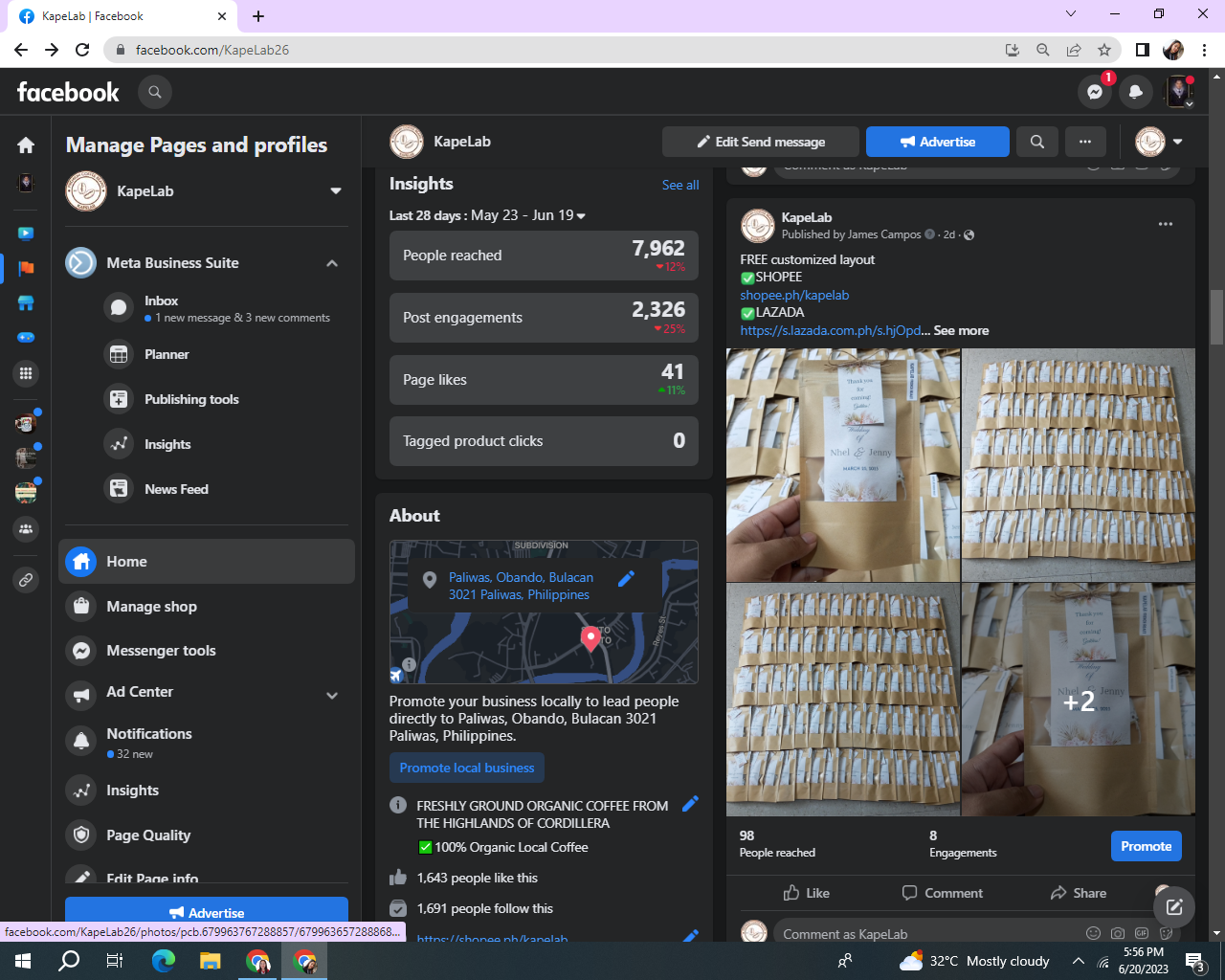
Task: Open Chrome tab search dropdown
Action: (1071, 14)
